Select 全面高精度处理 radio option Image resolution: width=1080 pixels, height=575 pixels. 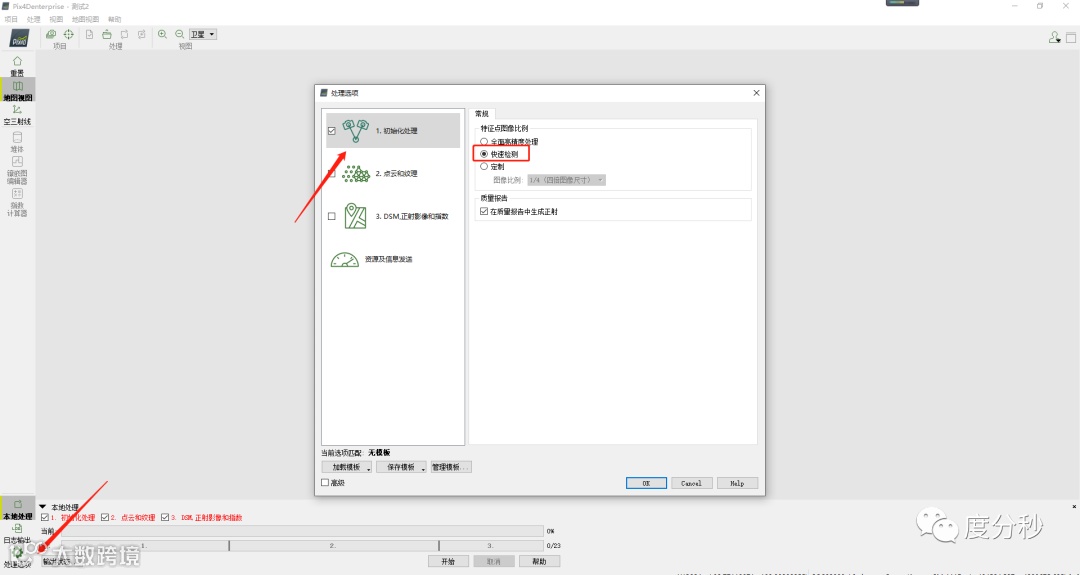coord(484,141)
